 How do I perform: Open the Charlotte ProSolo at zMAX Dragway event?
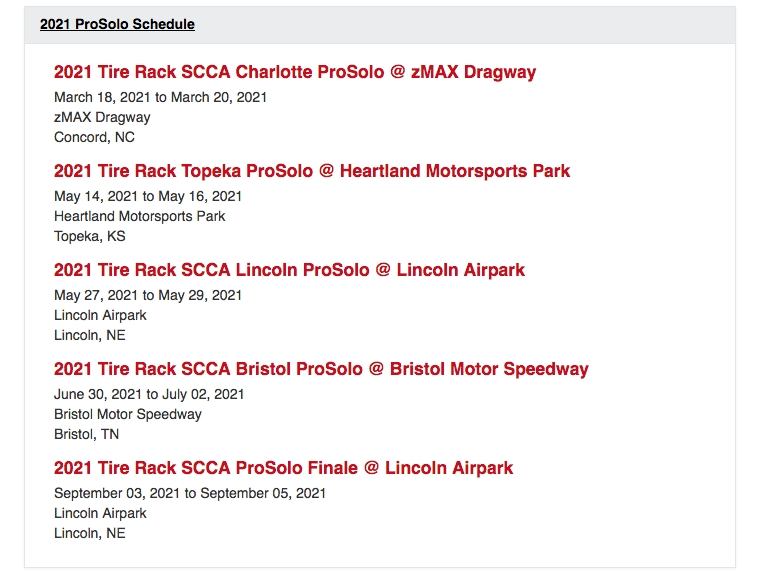pyautogui.click(x=295, y=72)
